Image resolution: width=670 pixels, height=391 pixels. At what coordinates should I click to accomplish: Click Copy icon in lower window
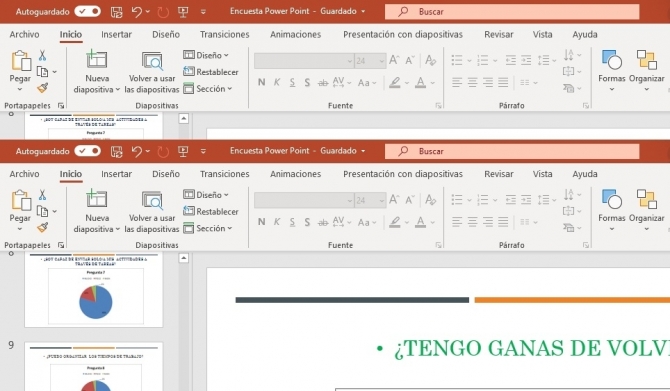click(42, 211)
